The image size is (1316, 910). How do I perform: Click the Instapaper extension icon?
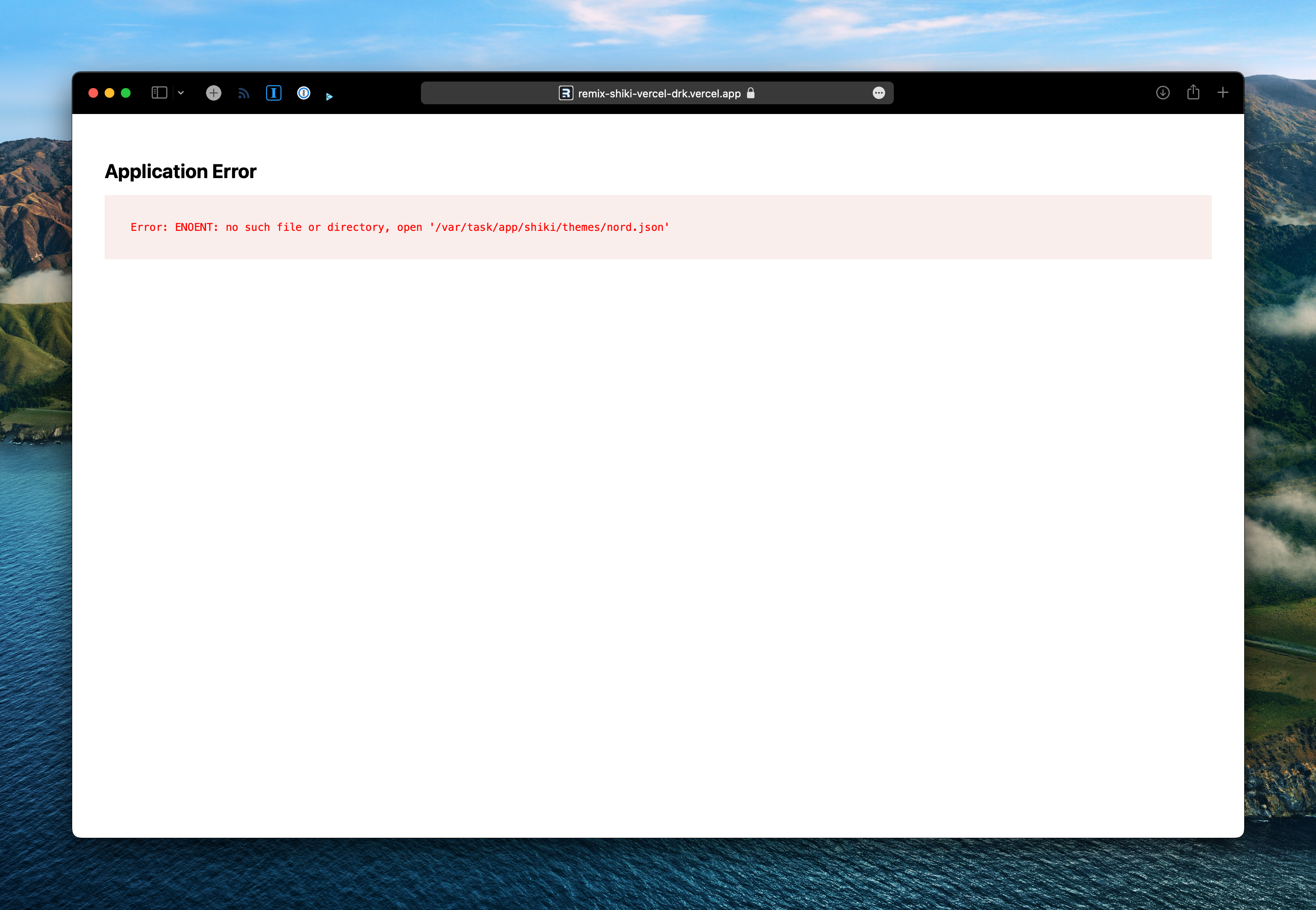(x=274, y=93)
